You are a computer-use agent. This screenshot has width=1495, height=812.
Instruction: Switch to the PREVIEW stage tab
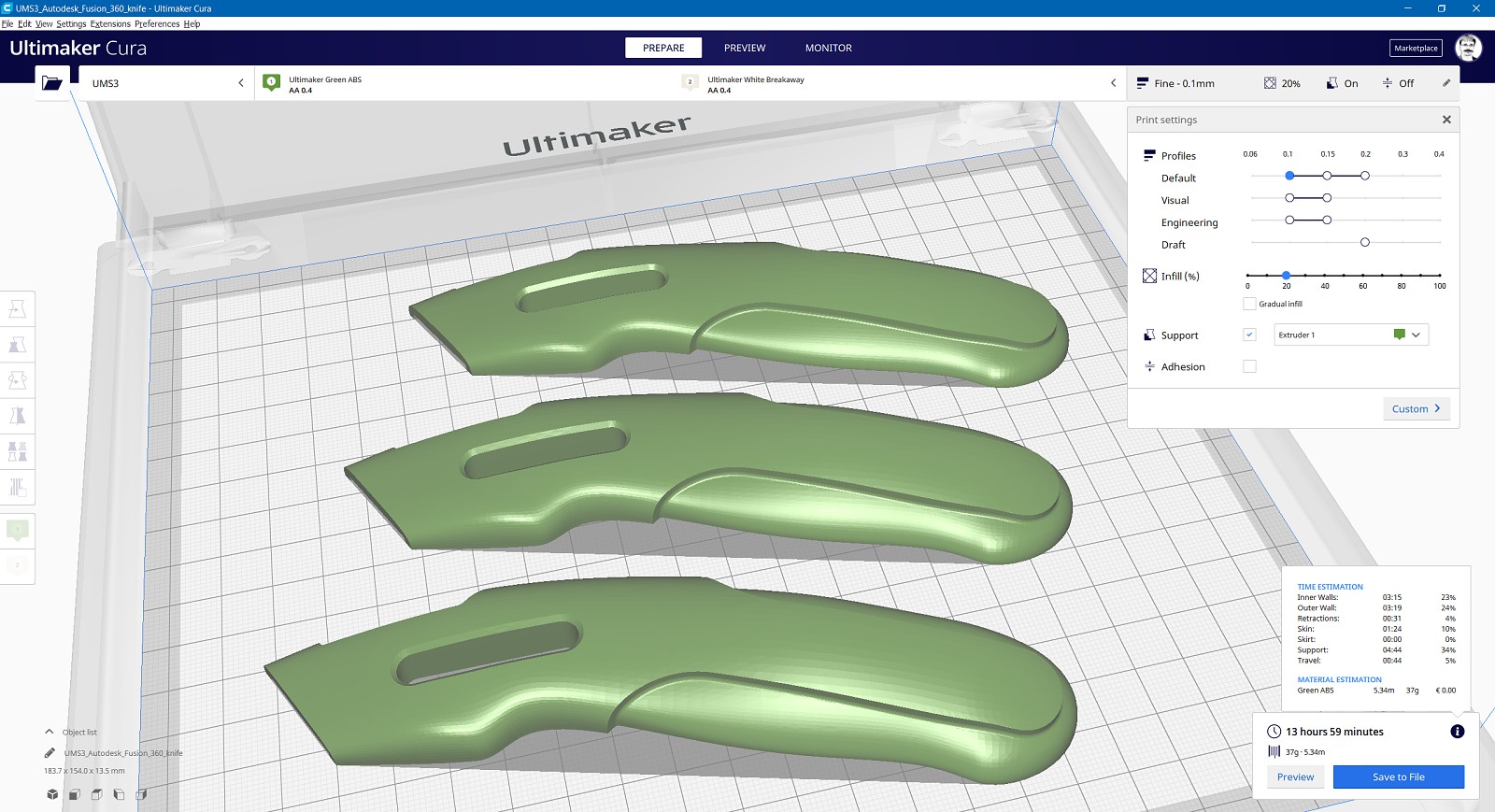click(745, 48)
